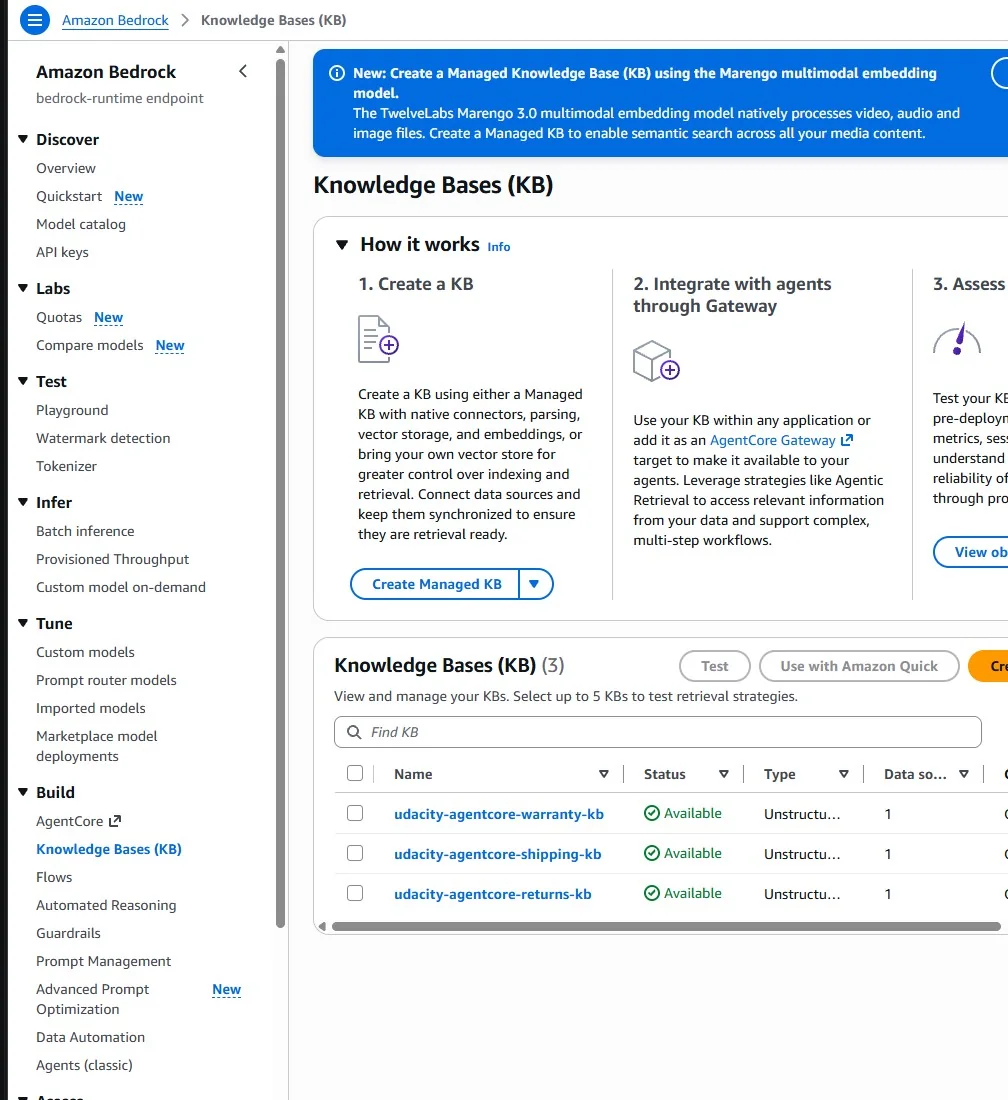Click the sidebar vertical scrollbar

pos(281,491)
